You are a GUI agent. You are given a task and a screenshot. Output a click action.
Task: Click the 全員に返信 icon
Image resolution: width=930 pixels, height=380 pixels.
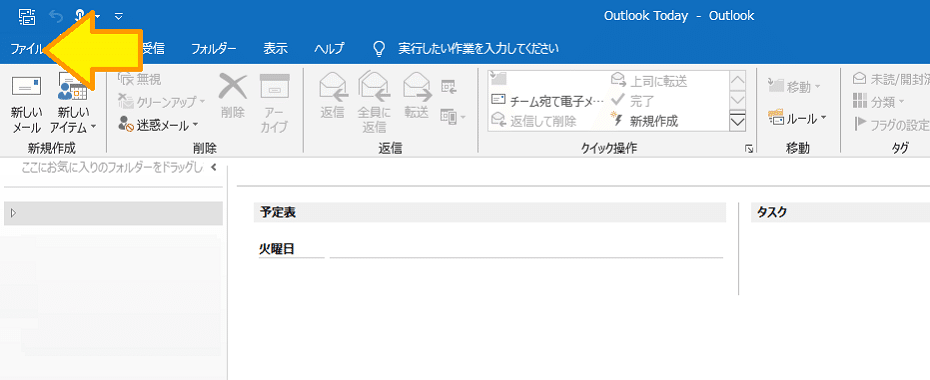(374, 87)
